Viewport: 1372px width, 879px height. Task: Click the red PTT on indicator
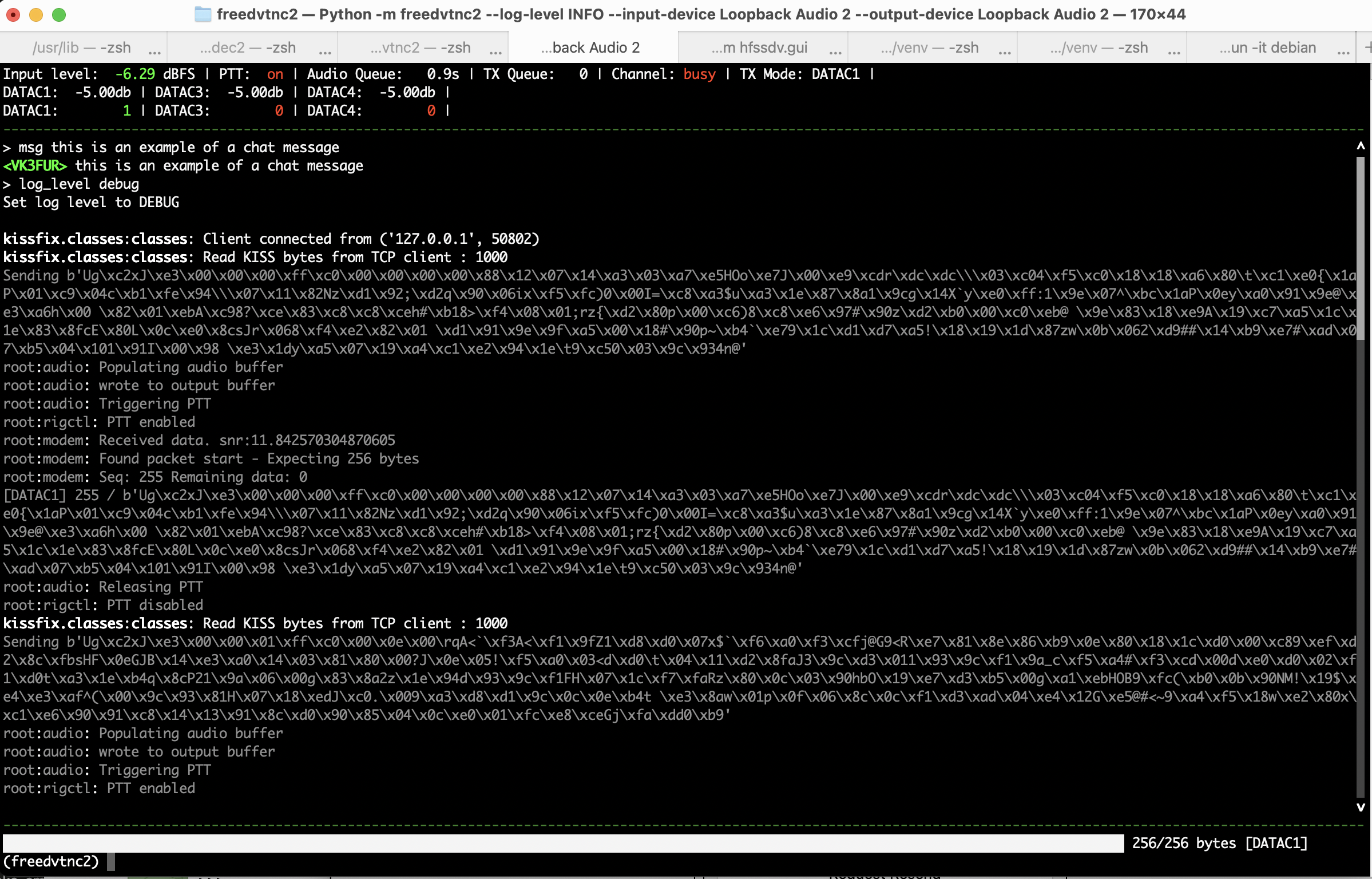275,74
